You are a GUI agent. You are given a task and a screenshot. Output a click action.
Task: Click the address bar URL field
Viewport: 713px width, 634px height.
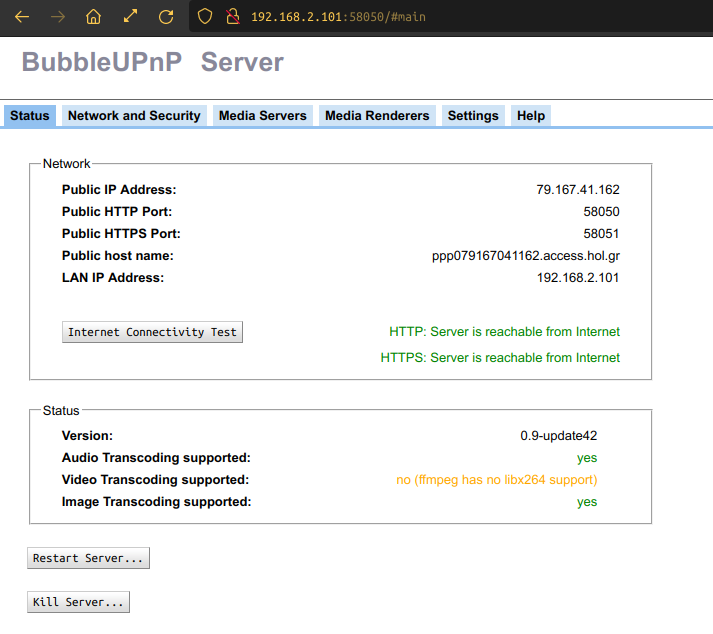coord(450,17)
